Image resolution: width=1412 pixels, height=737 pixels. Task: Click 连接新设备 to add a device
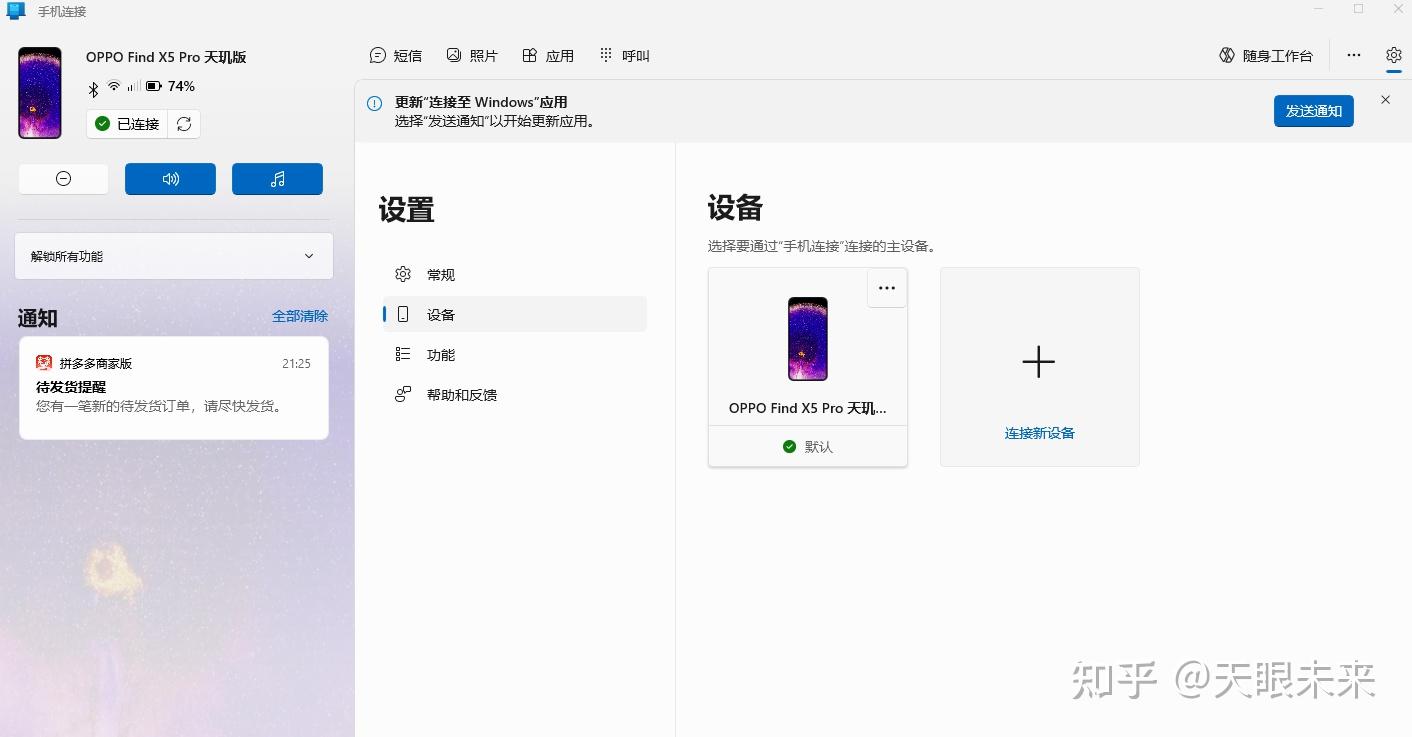(x=1039, y=433)
